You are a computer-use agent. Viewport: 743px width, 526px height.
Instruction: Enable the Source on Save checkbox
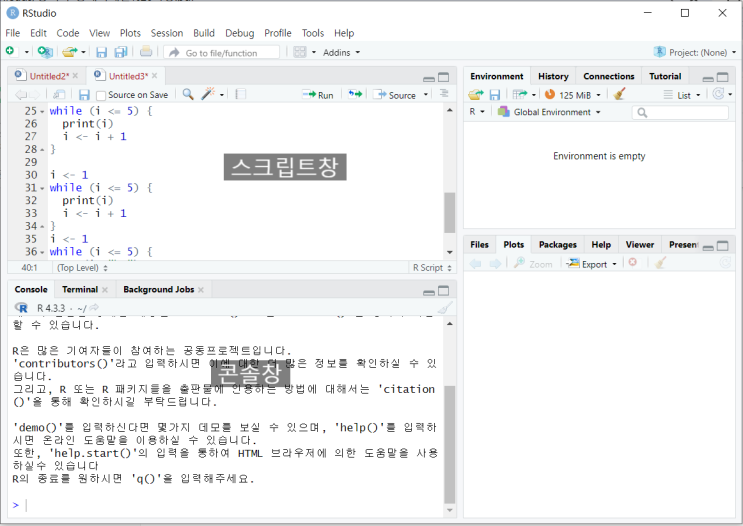point(101,95)
